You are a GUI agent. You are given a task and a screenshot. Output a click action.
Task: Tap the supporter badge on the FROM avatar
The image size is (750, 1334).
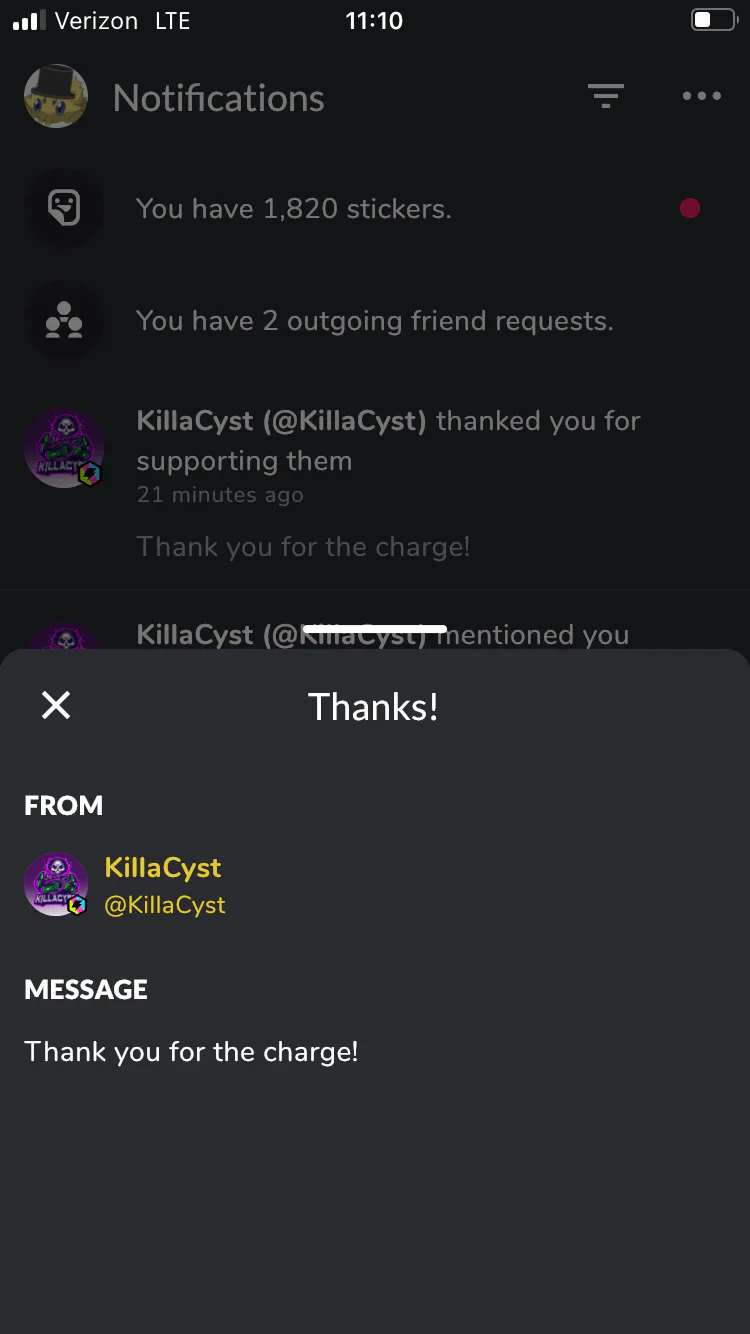coord(78,904)
